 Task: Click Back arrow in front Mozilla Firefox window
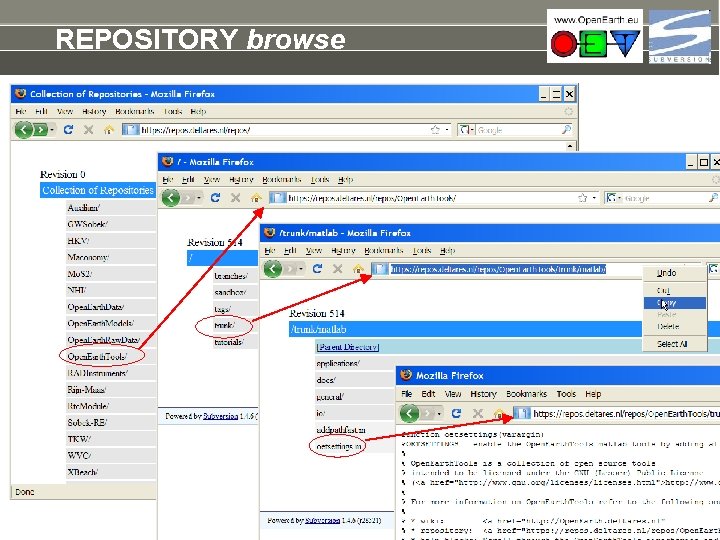[409, 413]
